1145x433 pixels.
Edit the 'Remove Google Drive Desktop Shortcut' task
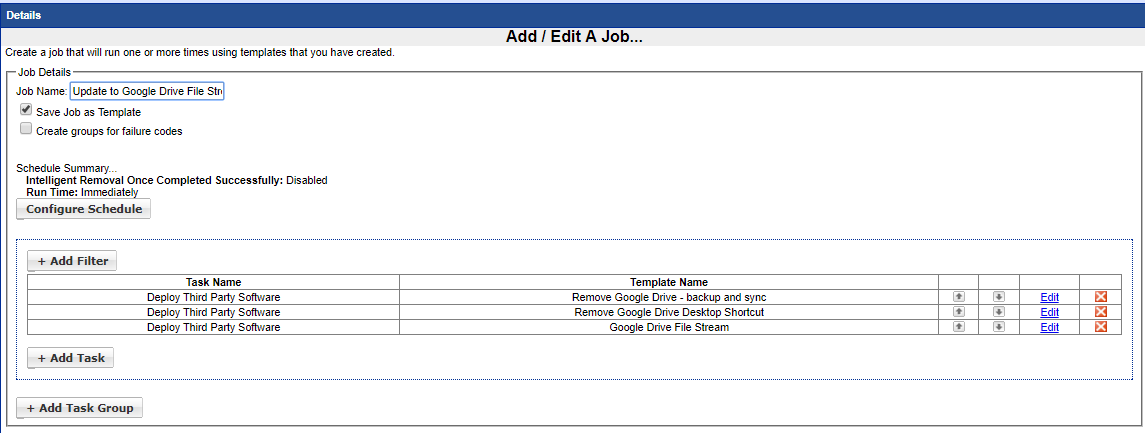pyautogui.click(x=1049, y=312)
